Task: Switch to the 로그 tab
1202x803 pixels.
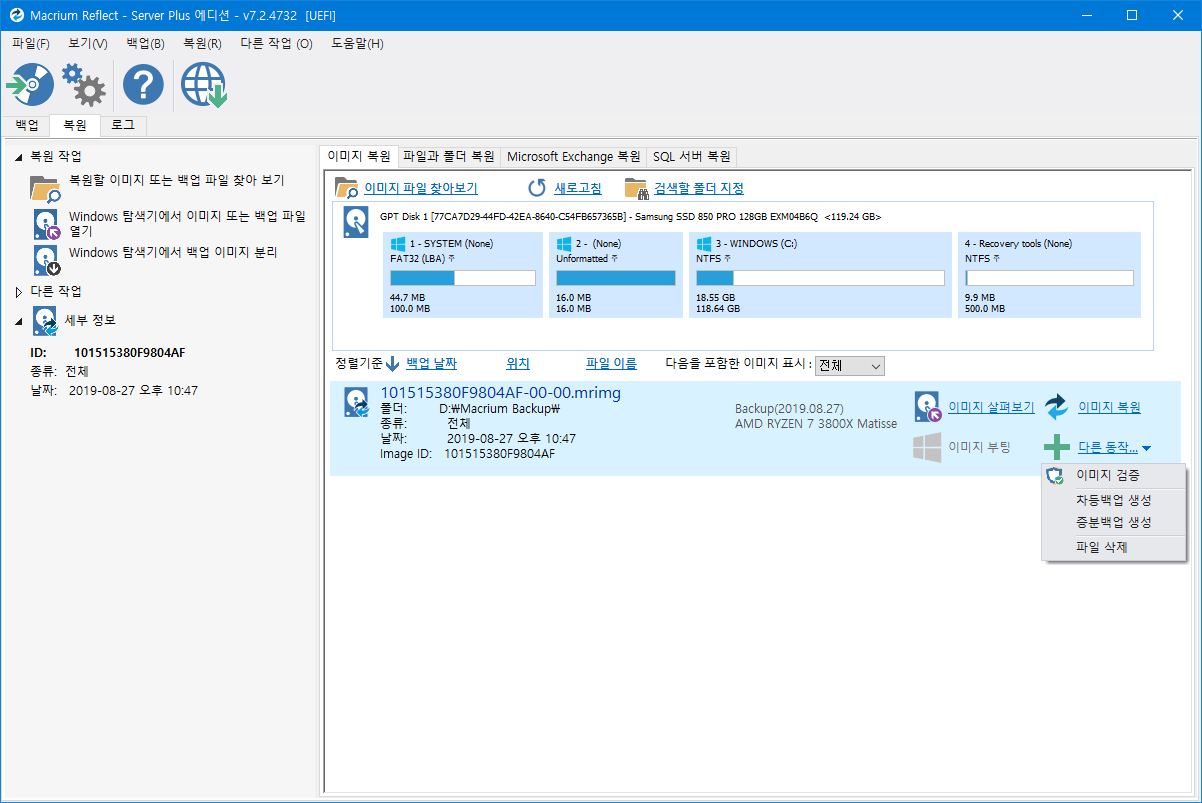Action: (x=123, y=125)
